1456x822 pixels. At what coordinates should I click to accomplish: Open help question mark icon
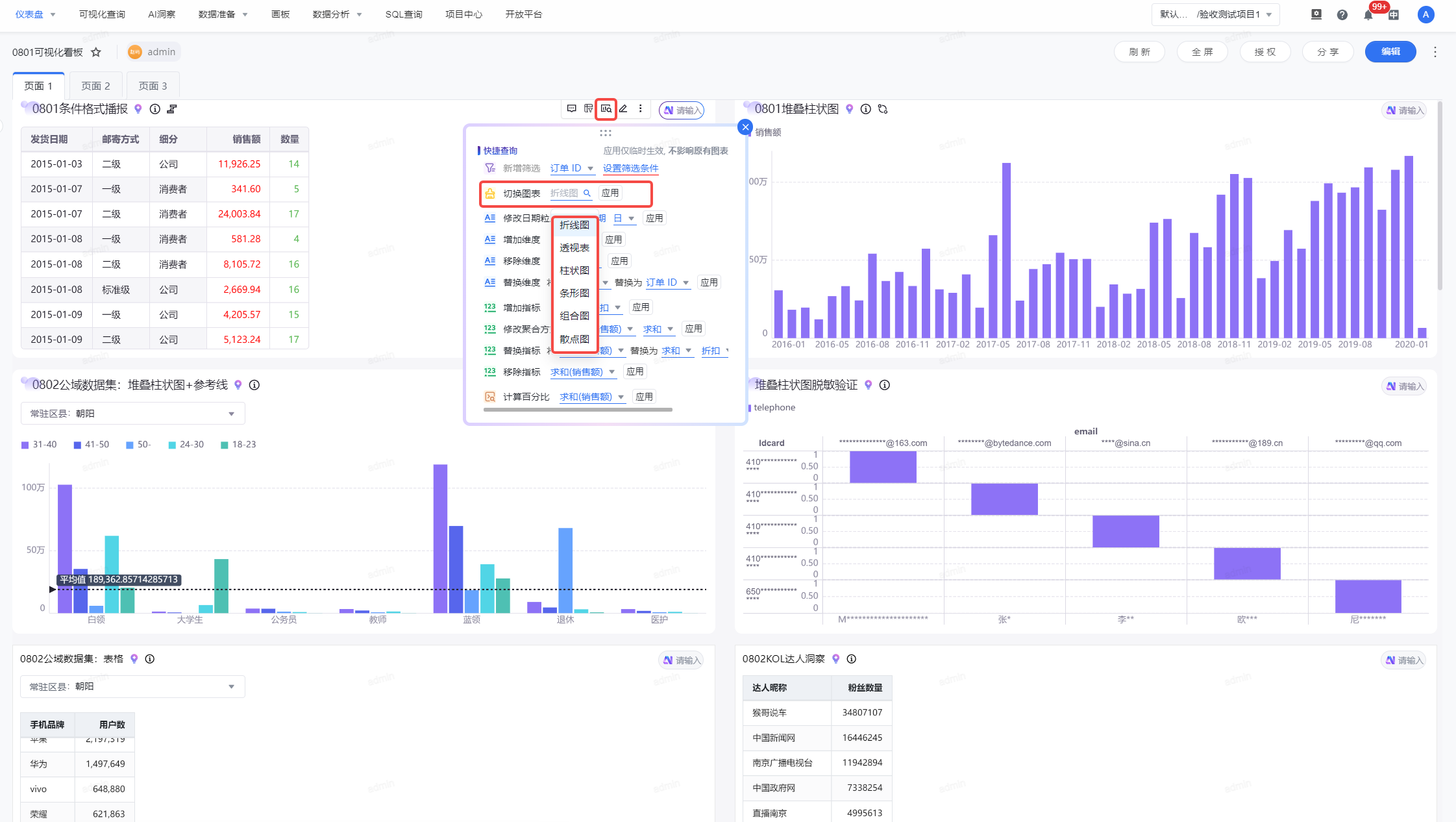coord(1342,15)
